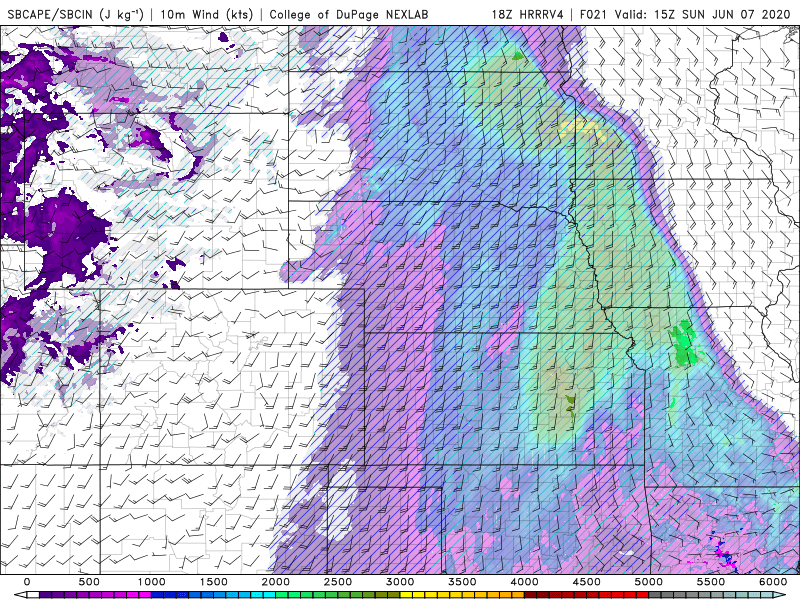Click the gray swatches below the 5500 label
This screenshot has width=800, height=600.
click(x=712, y=595)
